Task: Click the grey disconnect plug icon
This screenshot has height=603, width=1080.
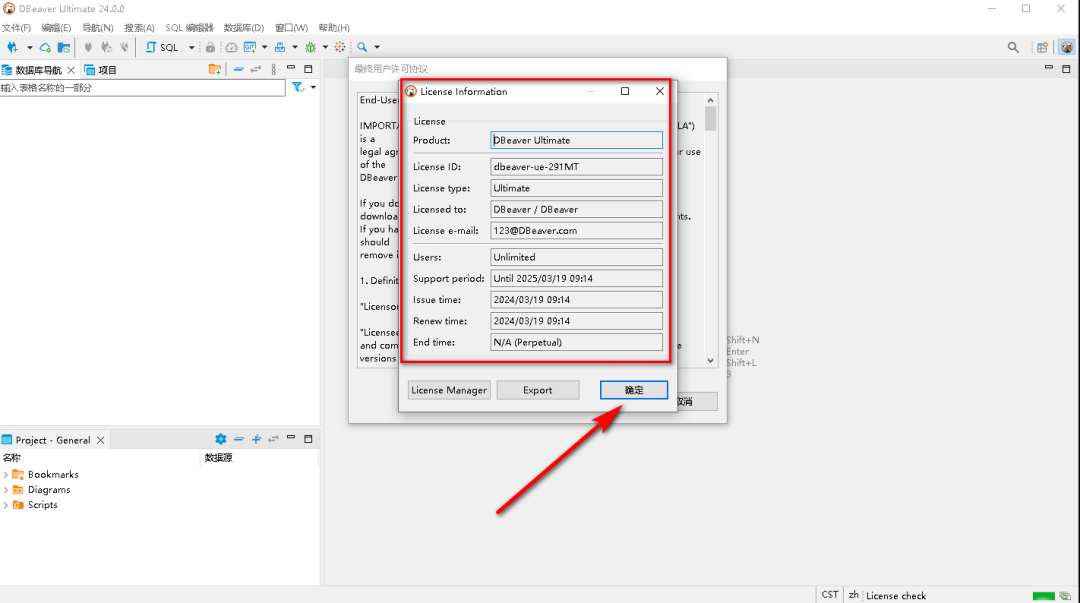Action: tap(124, 48)
